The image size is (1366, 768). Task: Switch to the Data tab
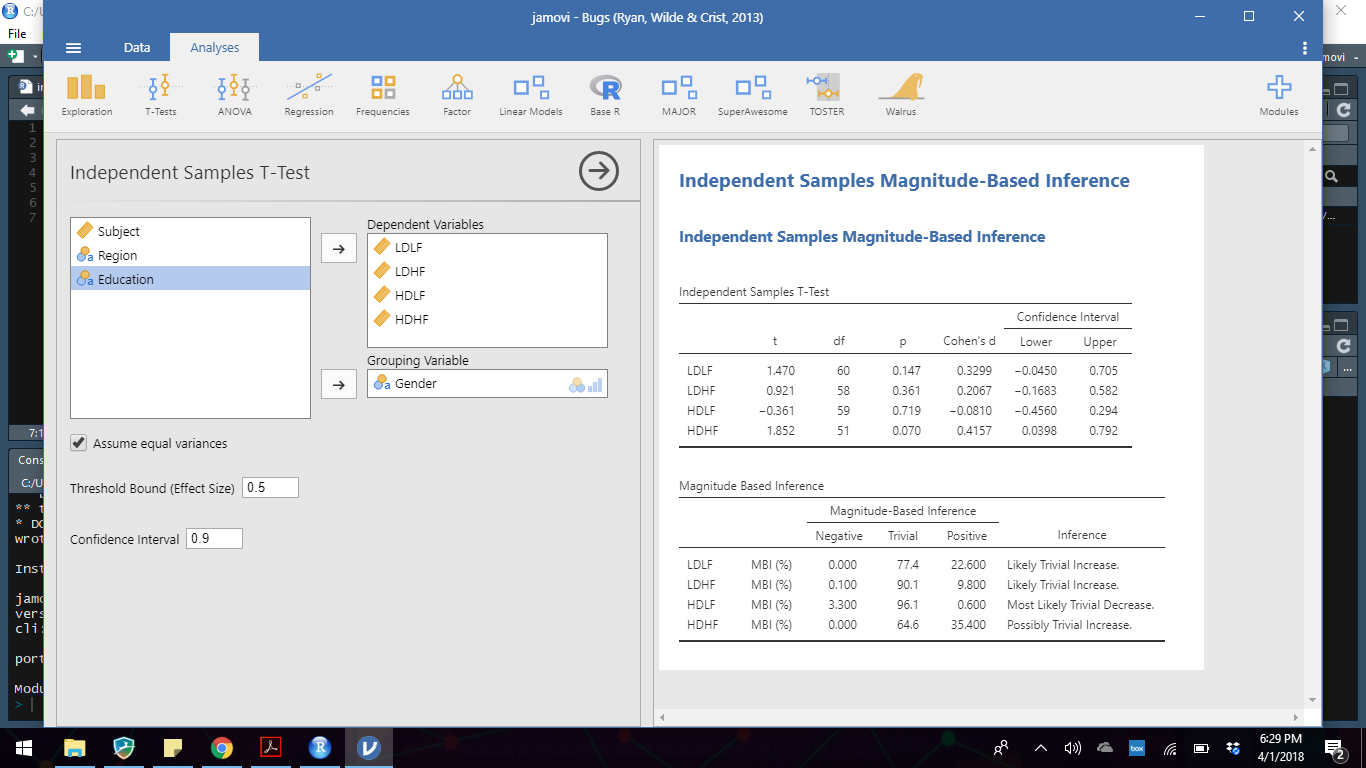tap(137, 47)
